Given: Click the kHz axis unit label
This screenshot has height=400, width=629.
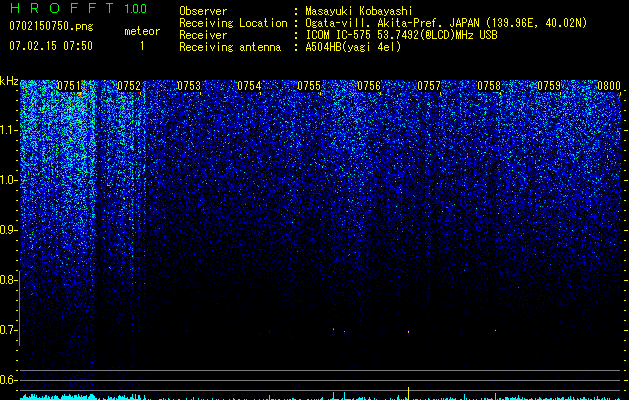Looking at the screenshot, I should click(x=9, y=81).
